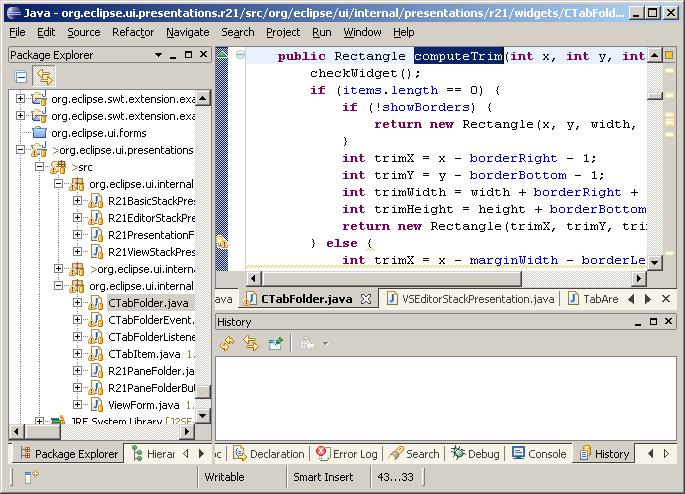
Task: Open the Refactor menu
Action: tap(133, 32)
